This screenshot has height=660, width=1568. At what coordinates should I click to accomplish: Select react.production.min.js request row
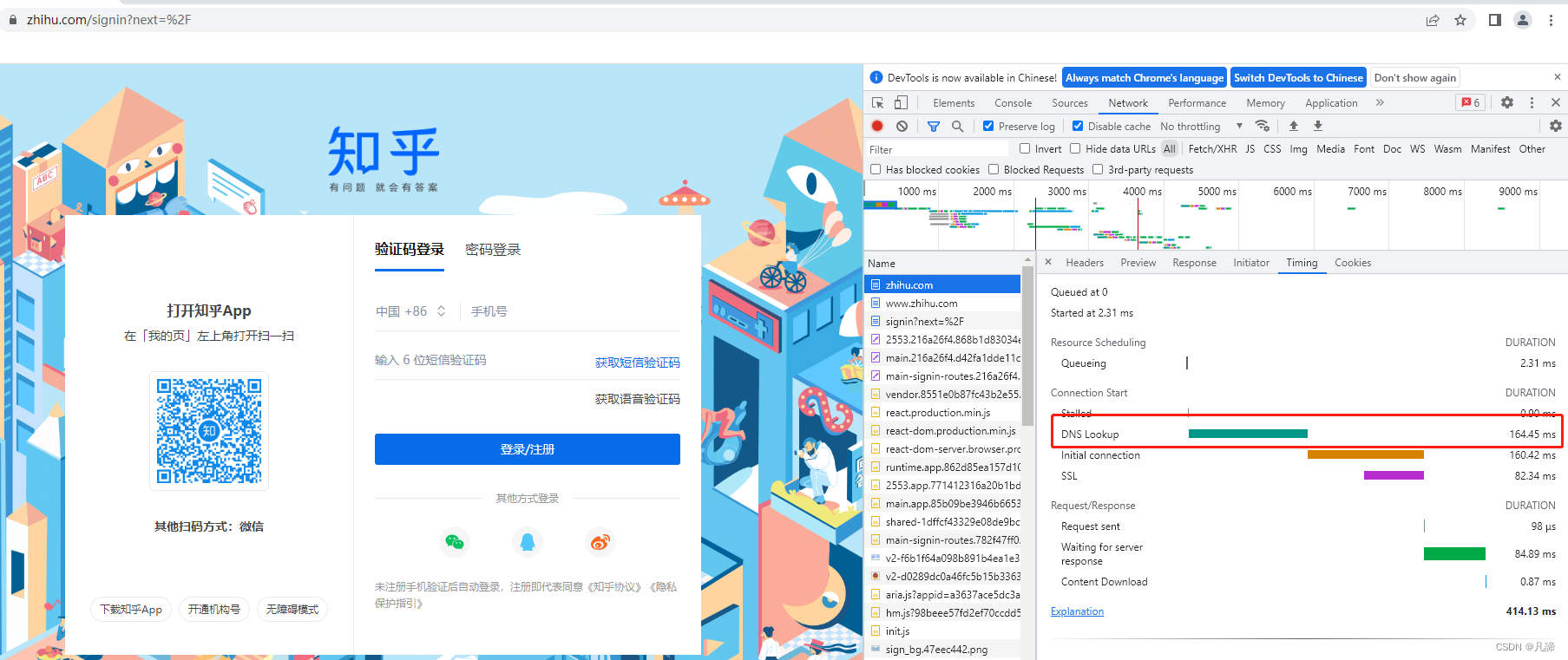[943, 412]
